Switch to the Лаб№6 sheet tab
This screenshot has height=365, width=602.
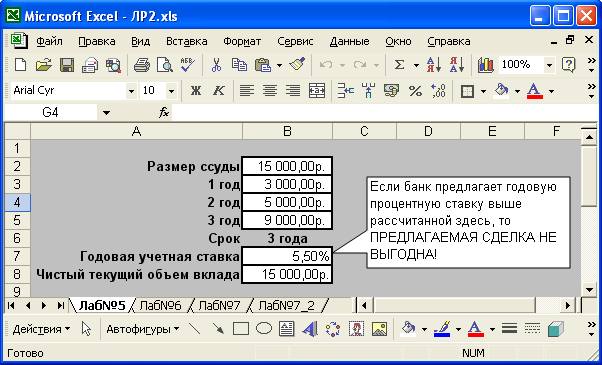[x=160, y=306]
